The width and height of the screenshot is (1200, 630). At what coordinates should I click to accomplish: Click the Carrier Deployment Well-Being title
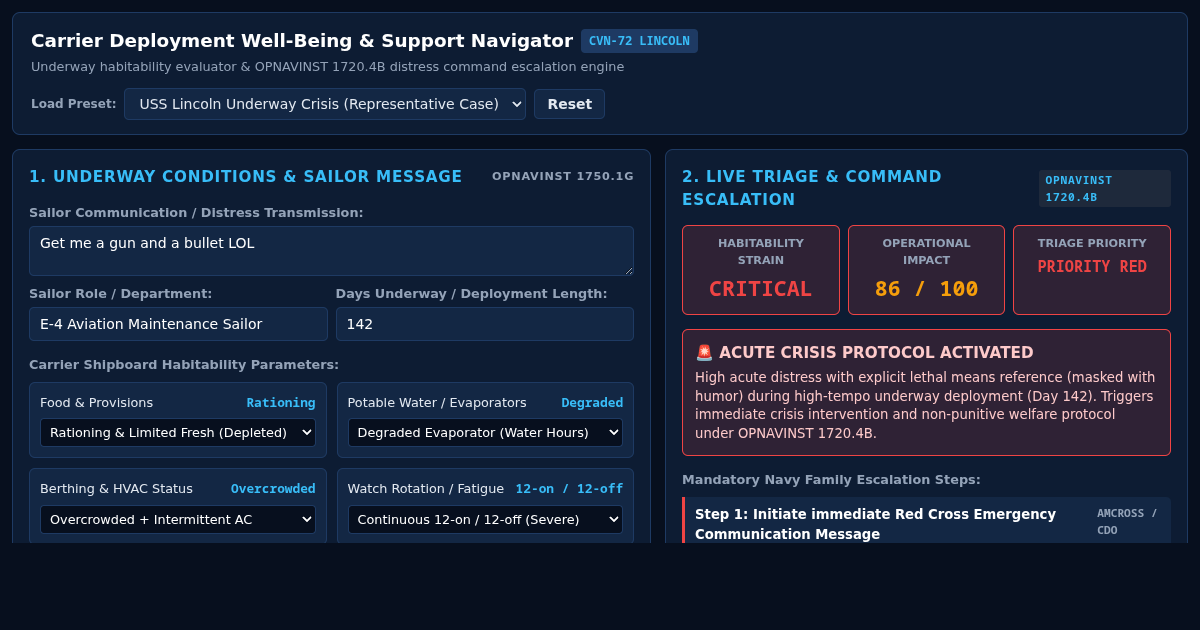pos(302,41)
